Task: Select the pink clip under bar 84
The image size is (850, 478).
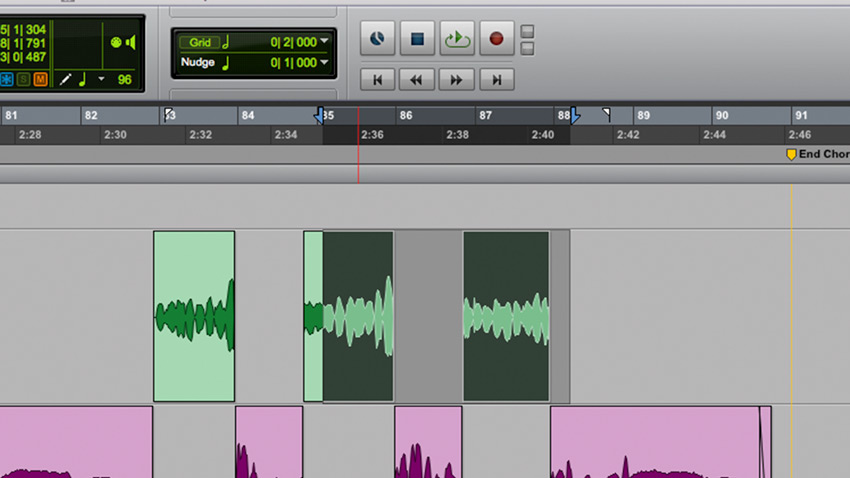Action: pyautogui.click(x=269, y=442)
